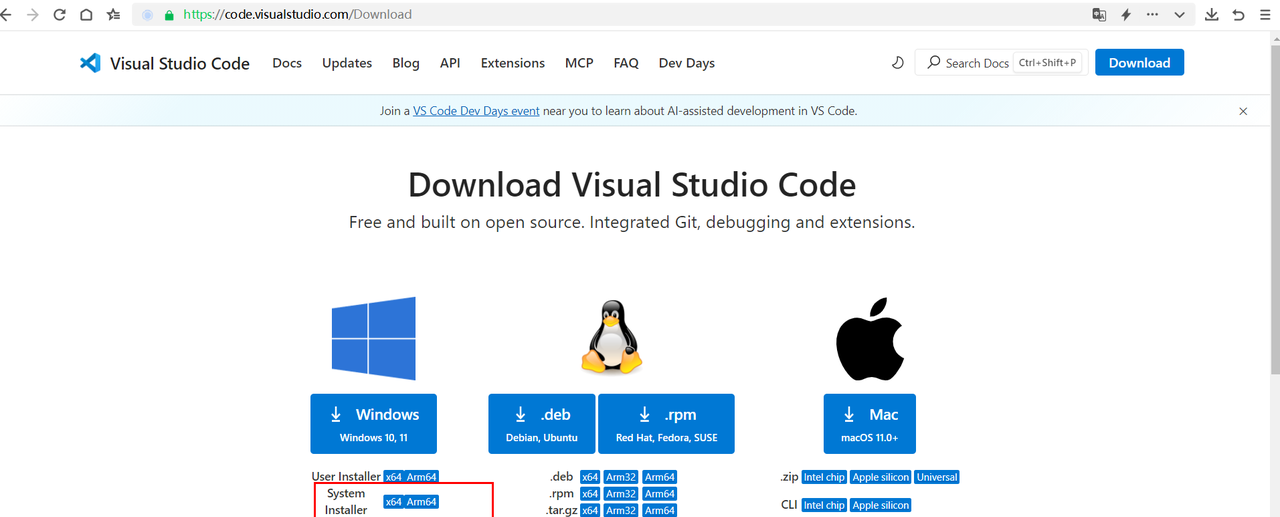1280x517 pixels.
Task: Go to the browser home page icon
Action: [x=87, y=15]
